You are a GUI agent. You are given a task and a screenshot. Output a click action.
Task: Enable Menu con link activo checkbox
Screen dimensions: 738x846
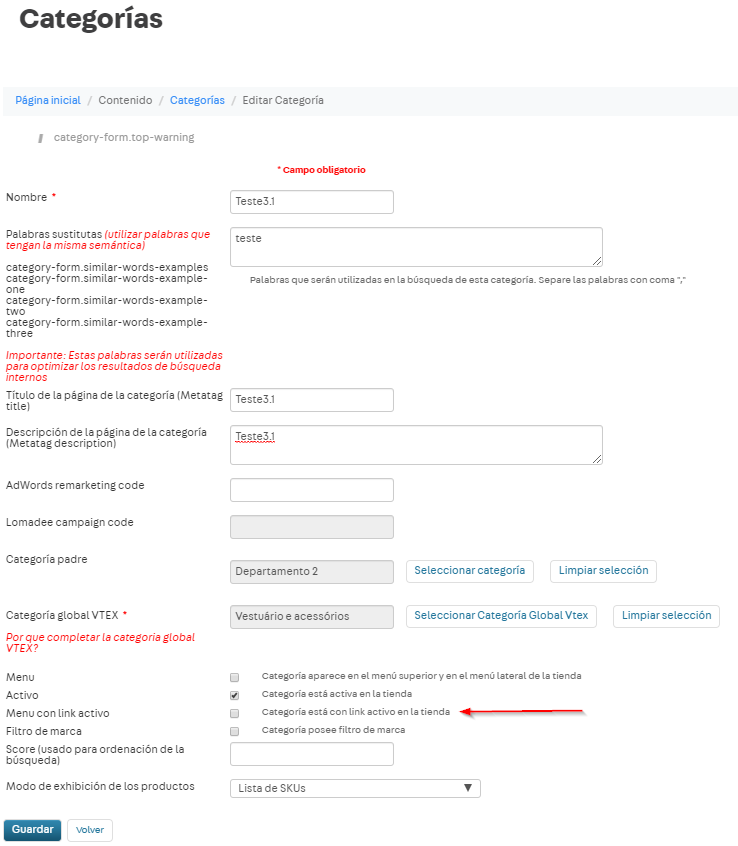(x=234, y=712)
